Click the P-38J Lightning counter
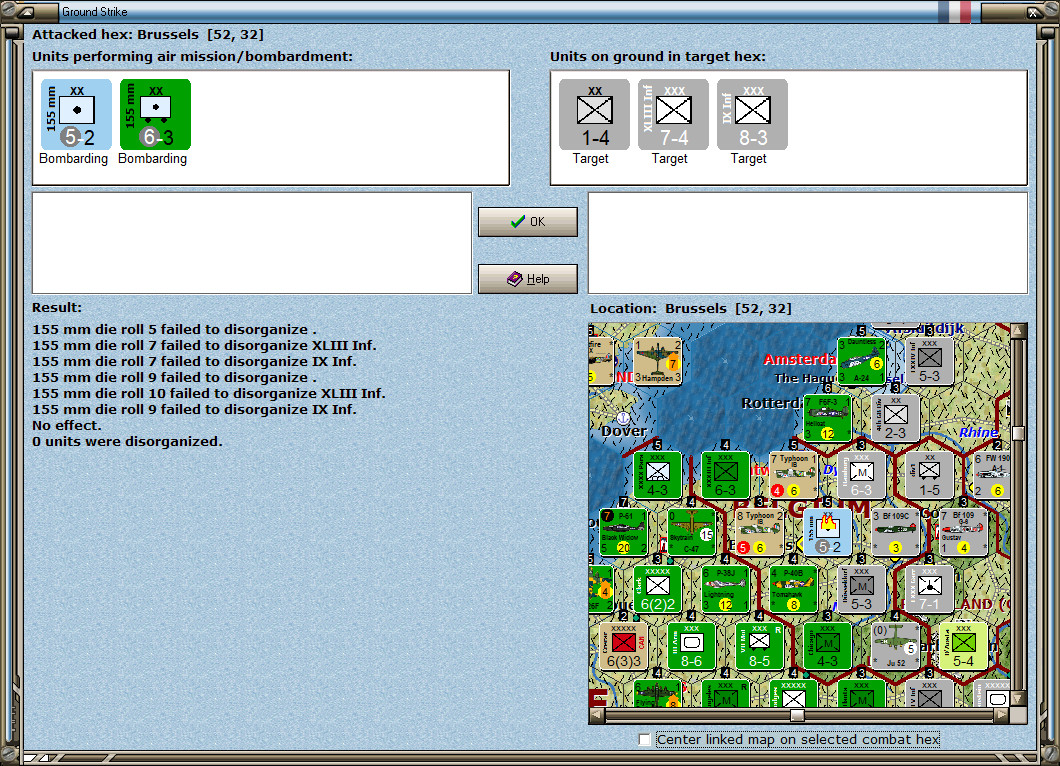 coord(725,589)
